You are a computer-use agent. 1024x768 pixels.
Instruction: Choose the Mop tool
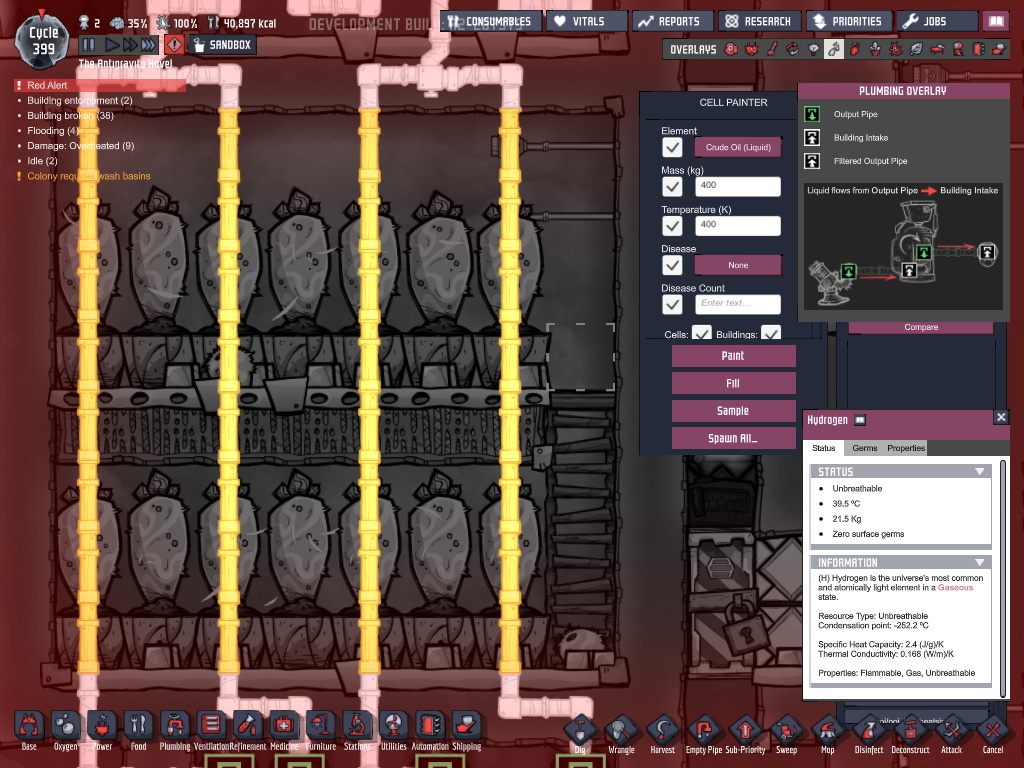pos(827,731)
